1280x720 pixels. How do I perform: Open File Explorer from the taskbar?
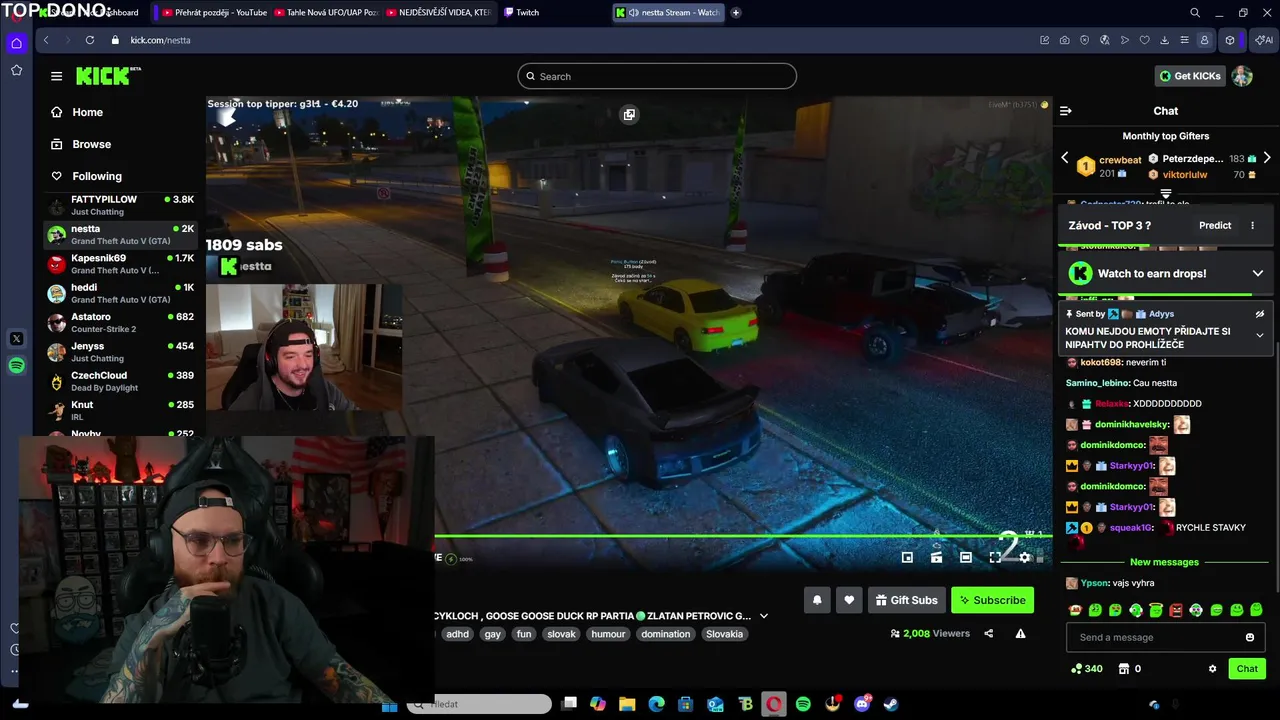(627, 704)
